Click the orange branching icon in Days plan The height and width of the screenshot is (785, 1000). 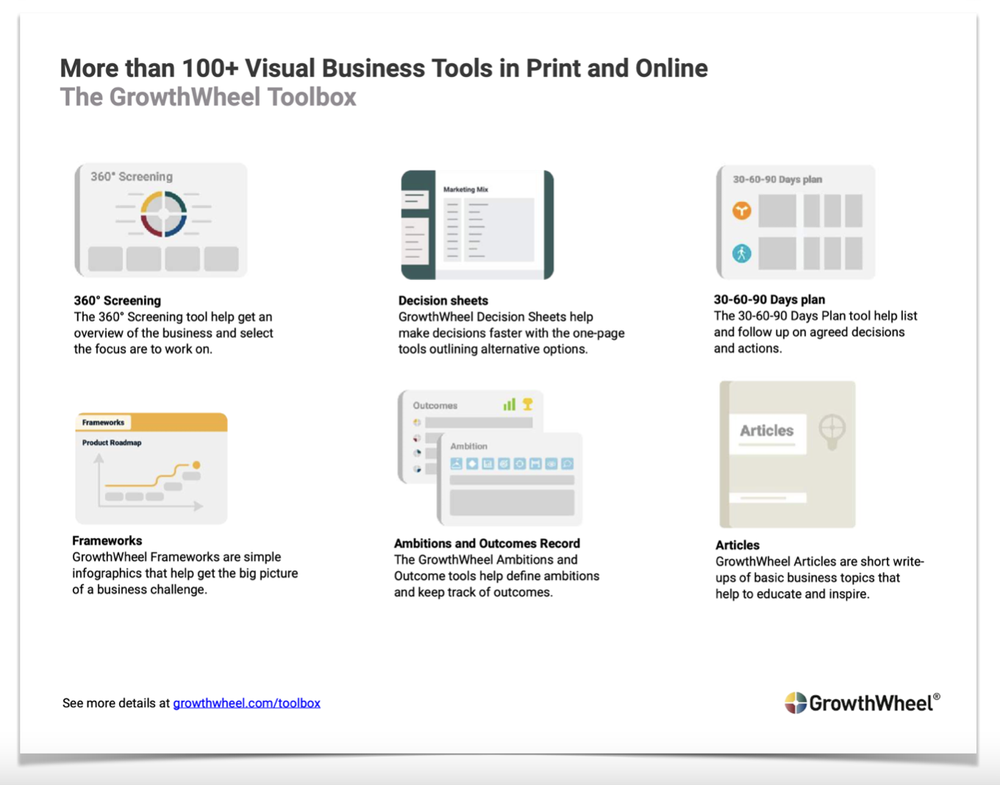point(741,210)
